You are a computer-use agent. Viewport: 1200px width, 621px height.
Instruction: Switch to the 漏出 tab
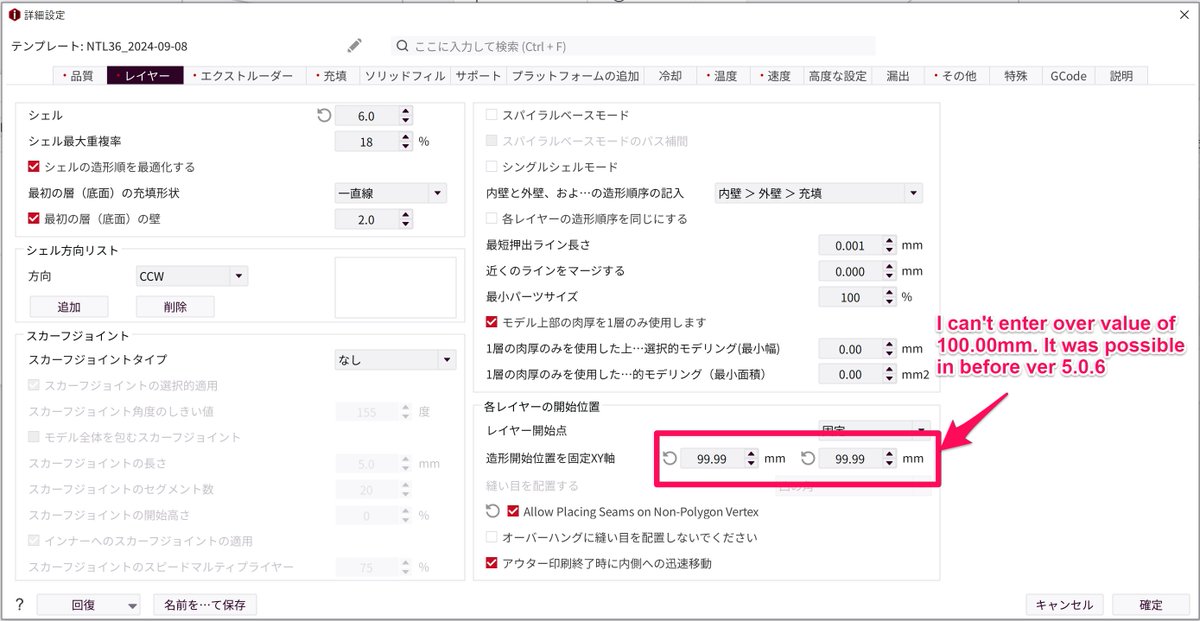click(x=897, y=76)
